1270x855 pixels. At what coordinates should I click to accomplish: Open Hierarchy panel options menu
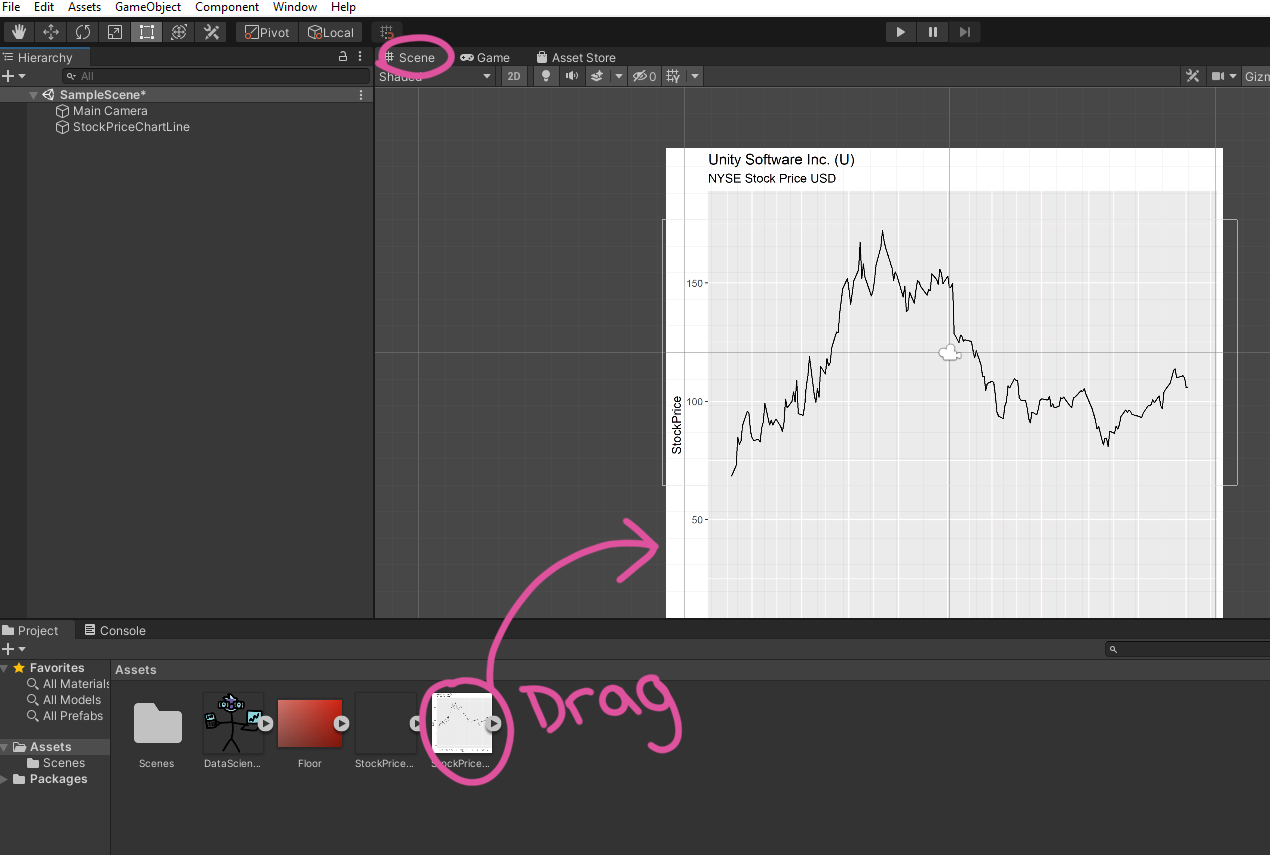tap(361, 57)
